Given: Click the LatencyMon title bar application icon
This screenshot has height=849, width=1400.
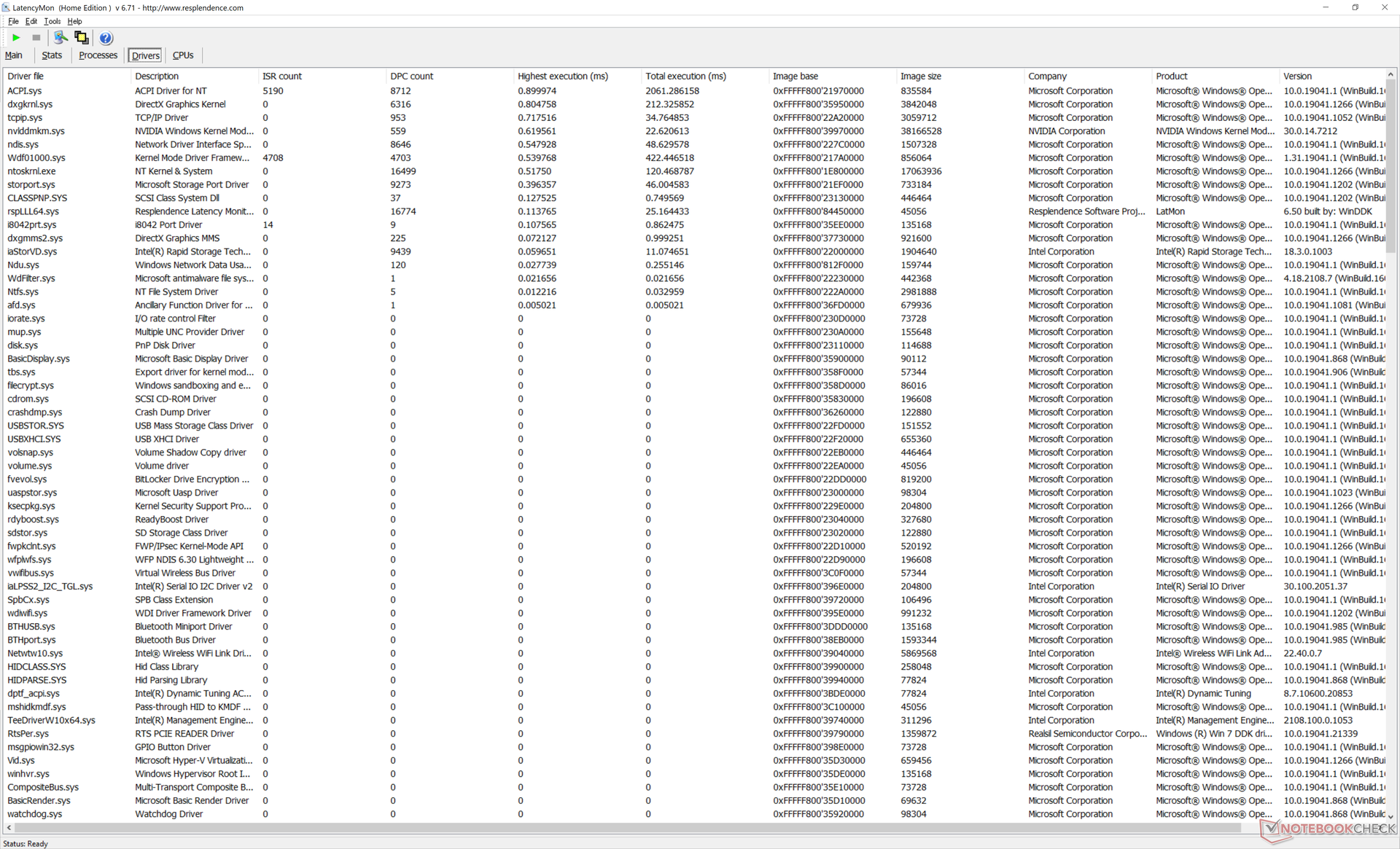Looking at the screenshot, I should coord(7,7).
